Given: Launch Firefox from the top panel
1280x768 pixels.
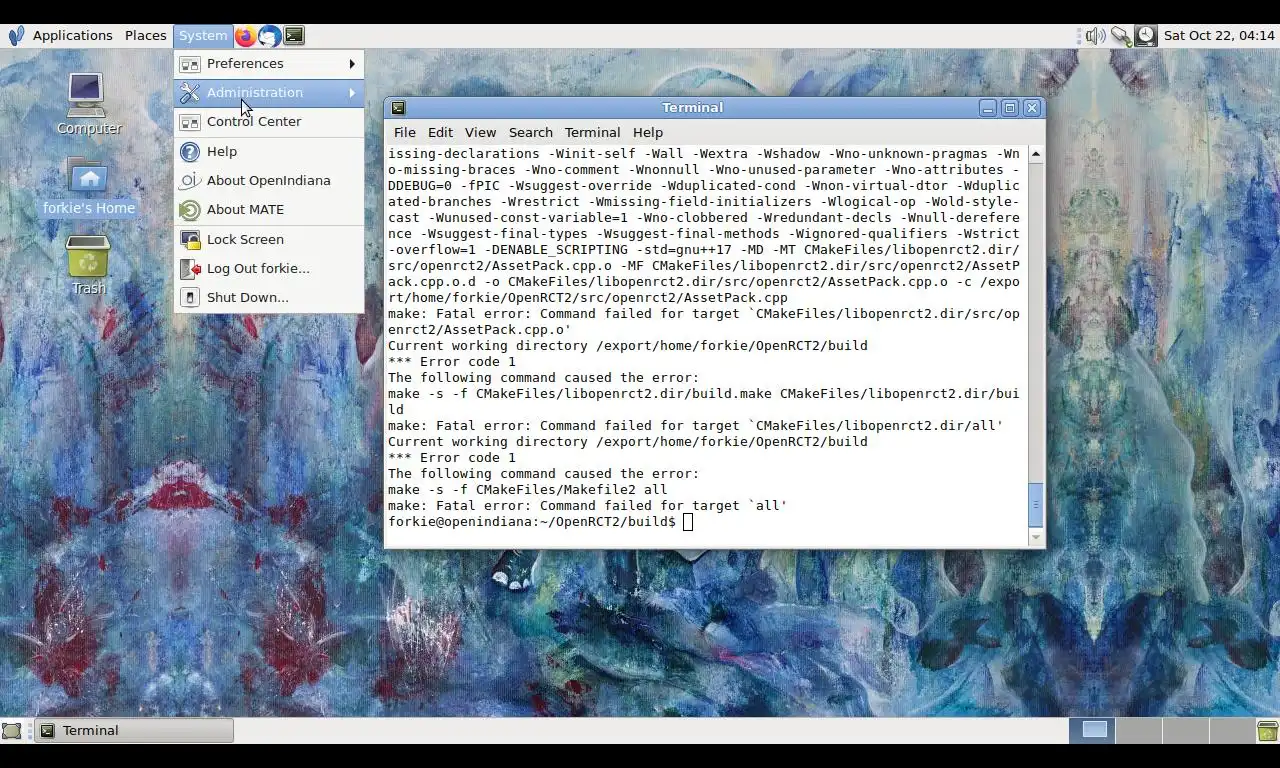Looking at the screenshot, I should point(245,36).
